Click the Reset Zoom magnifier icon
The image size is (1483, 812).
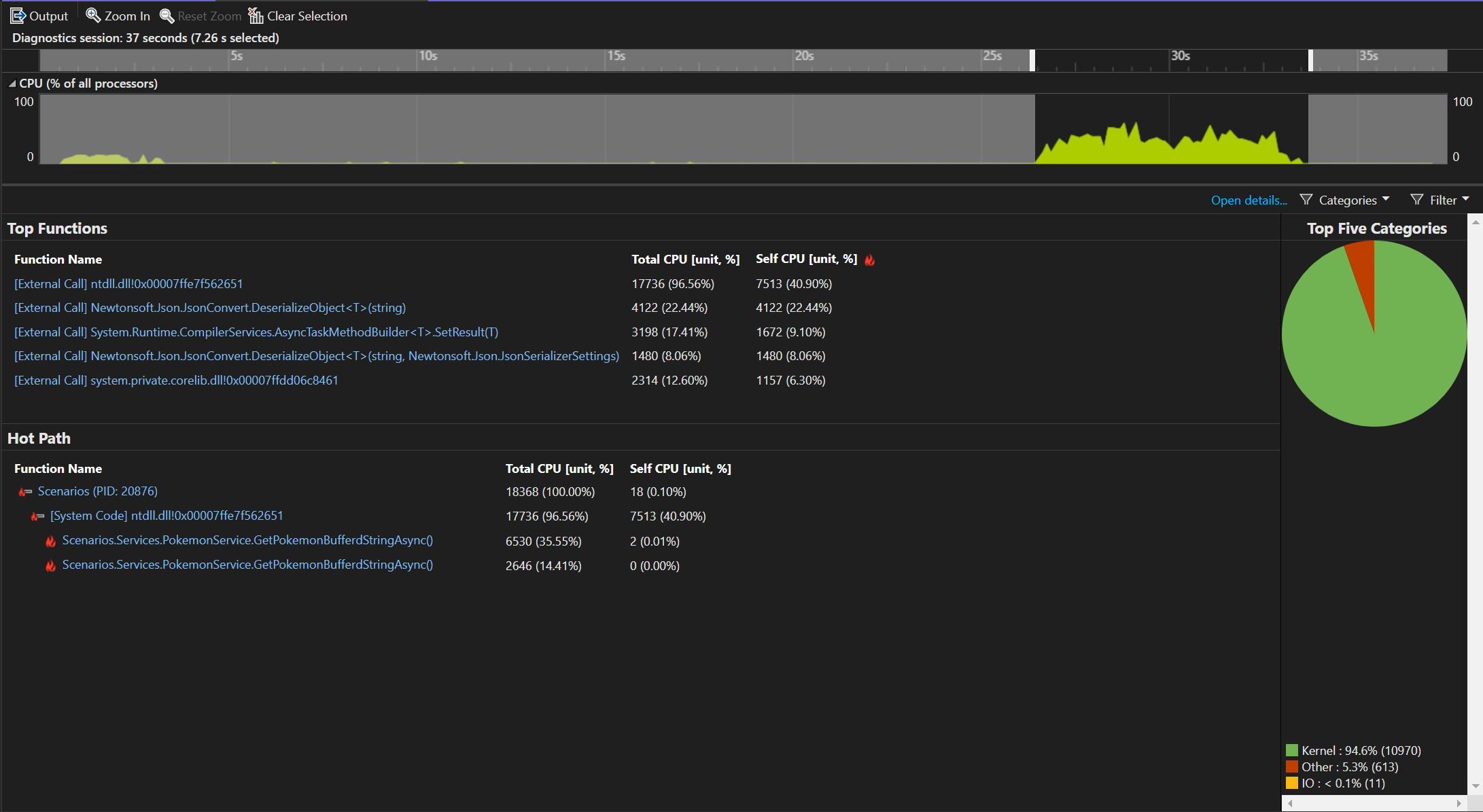167,16
